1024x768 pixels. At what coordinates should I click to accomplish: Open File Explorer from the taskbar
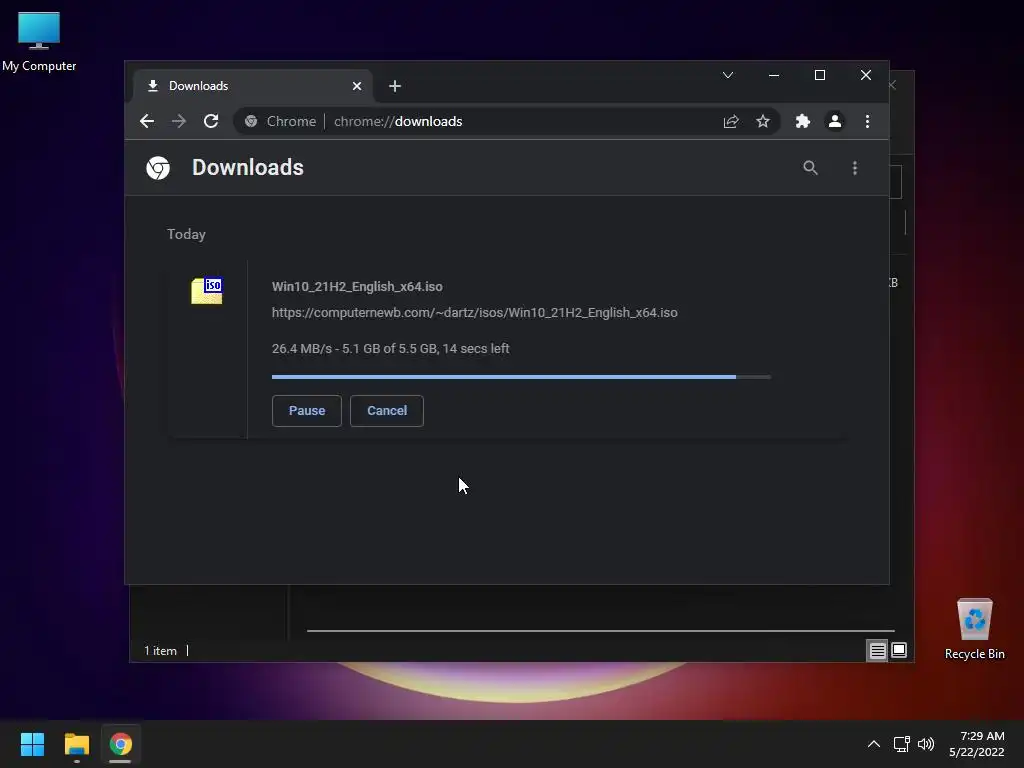coord(76,744)
